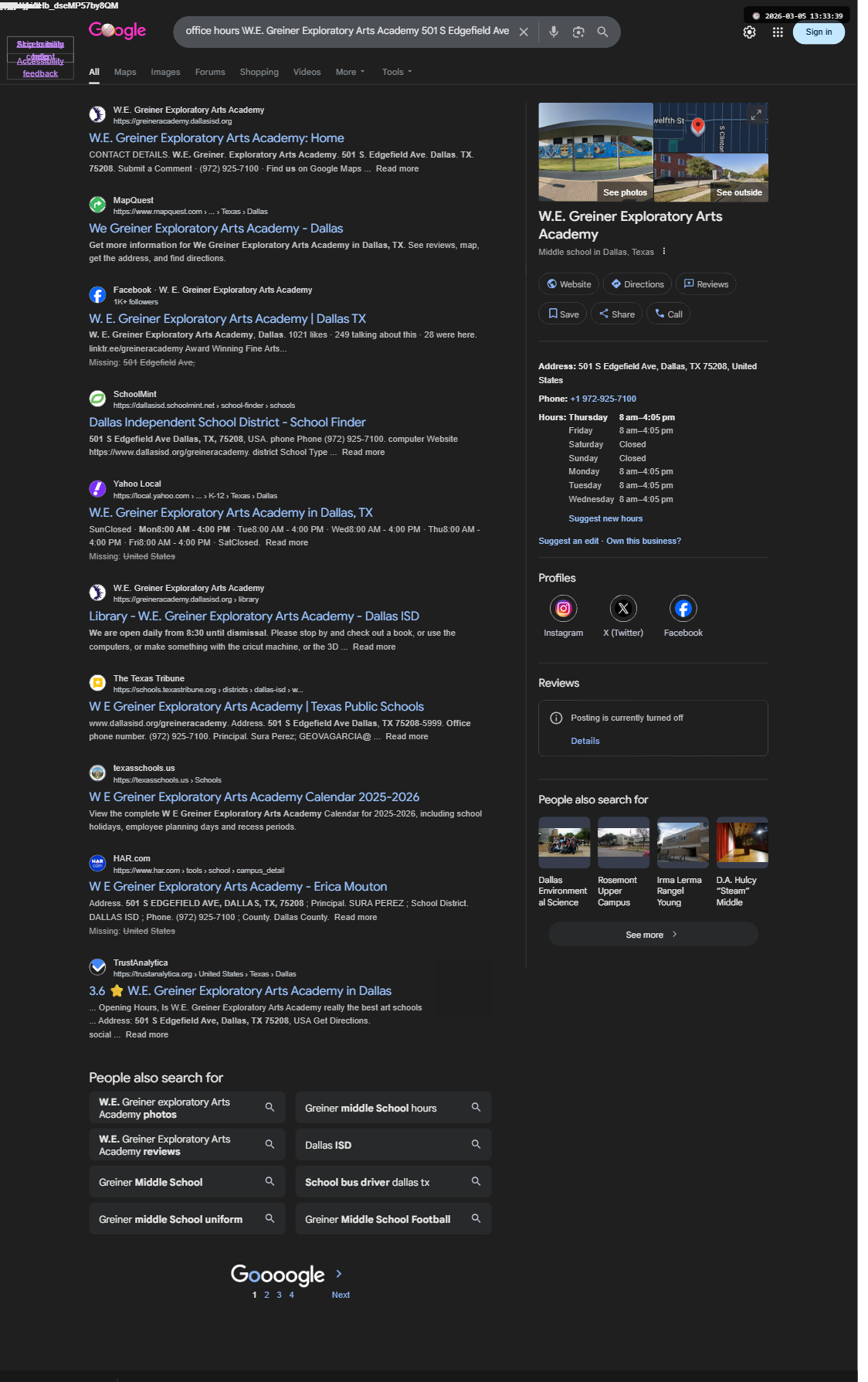Save the place with the Save button
The width and height of the screenshot is (868, 1382).
point(563,314)
